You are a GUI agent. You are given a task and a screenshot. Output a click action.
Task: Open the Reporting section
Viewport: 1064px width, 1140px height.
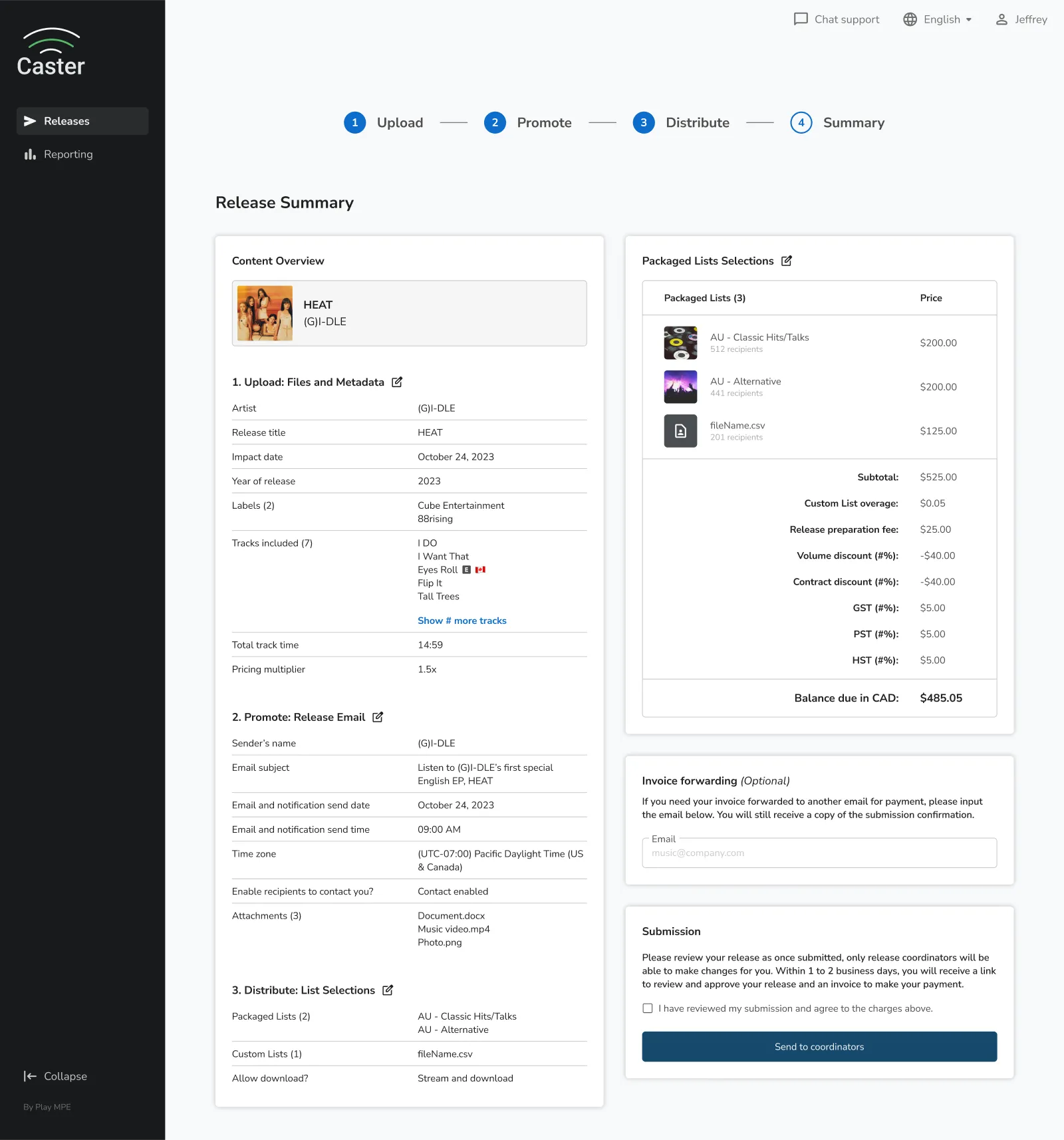click(x=68, y=154)
